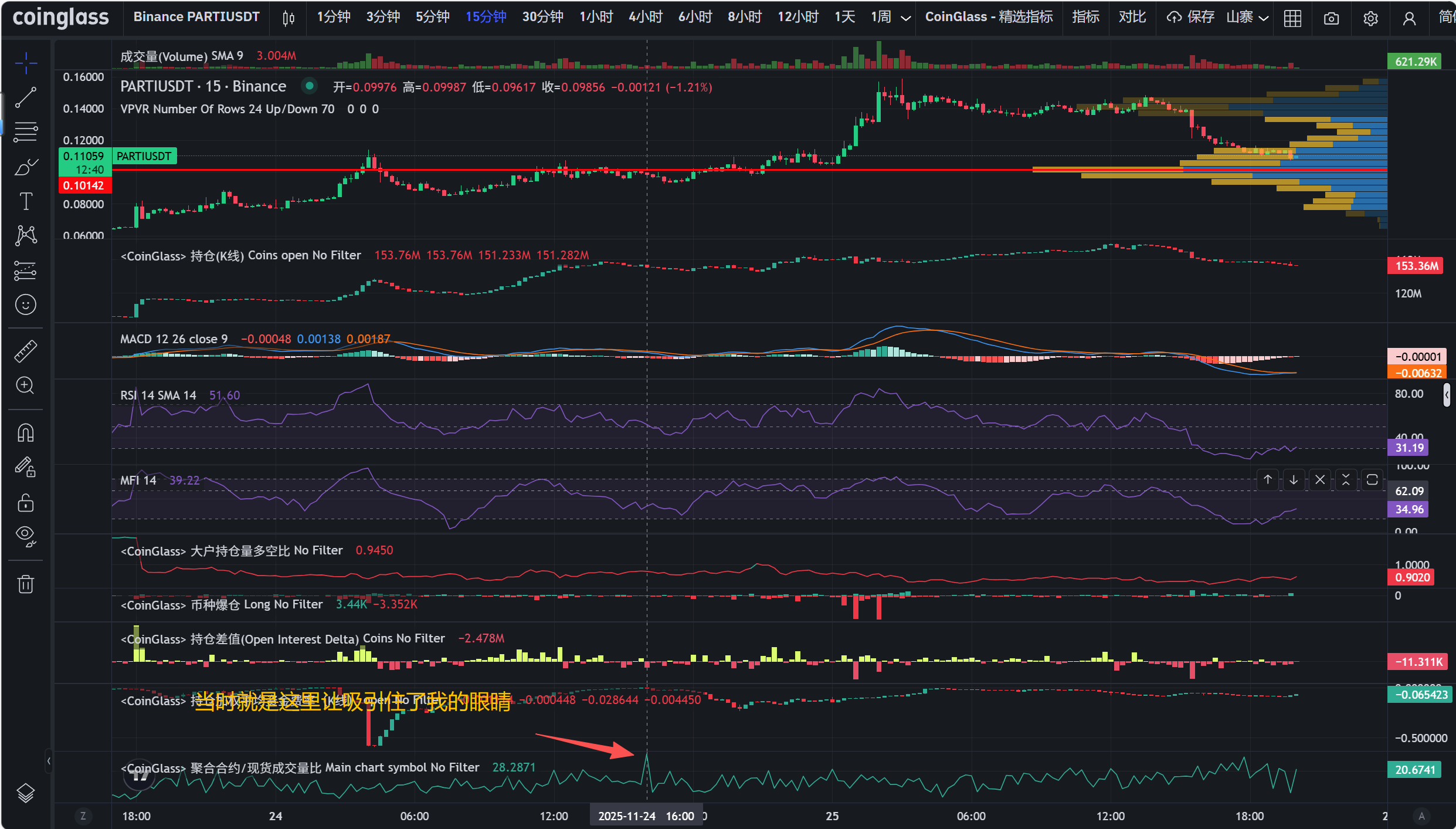Click the Binance PARTIUSDT symbol selector
The height and width of the screenshot is (829, 1456).
tap(196, 17)
